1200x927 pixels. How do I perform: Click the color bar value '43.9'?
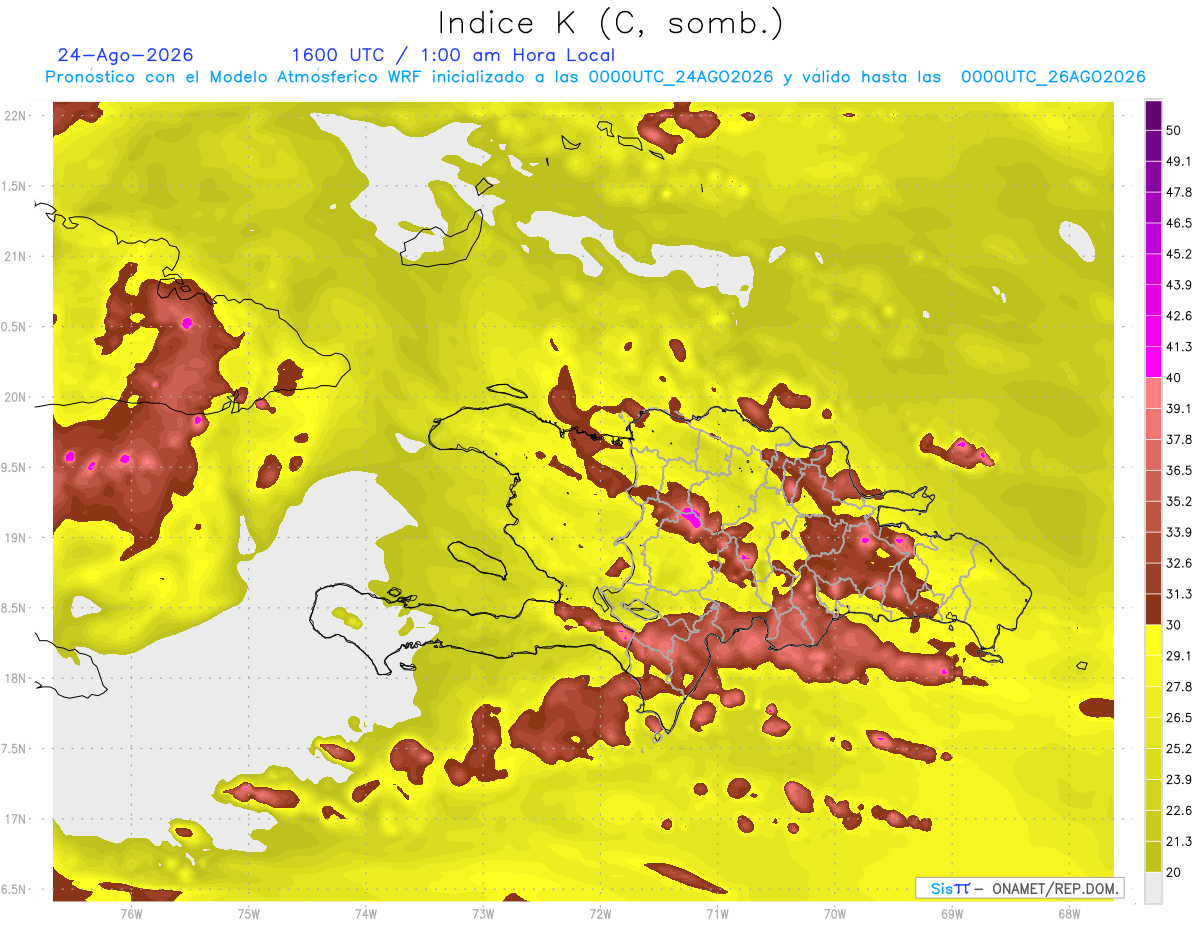click(x=1179, y=285)
